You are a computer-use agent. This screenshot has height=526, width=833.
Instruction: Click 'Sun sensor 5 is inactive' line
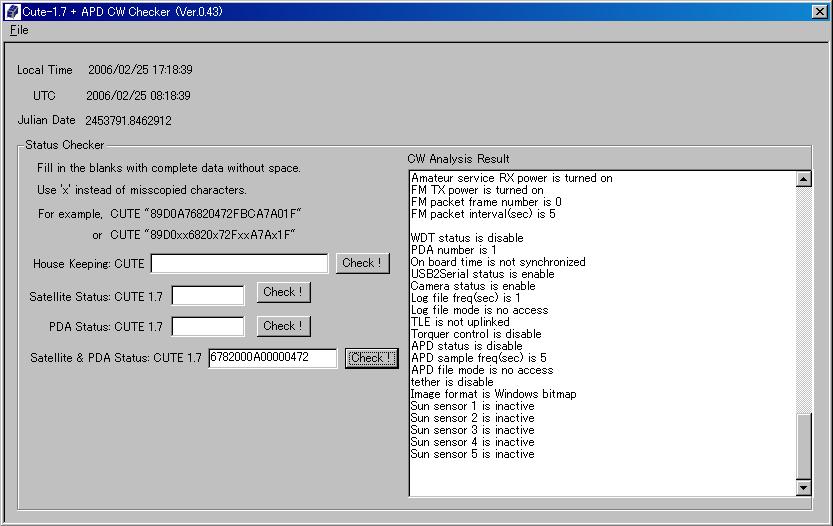pyautogui.click(x=472, y=454)
